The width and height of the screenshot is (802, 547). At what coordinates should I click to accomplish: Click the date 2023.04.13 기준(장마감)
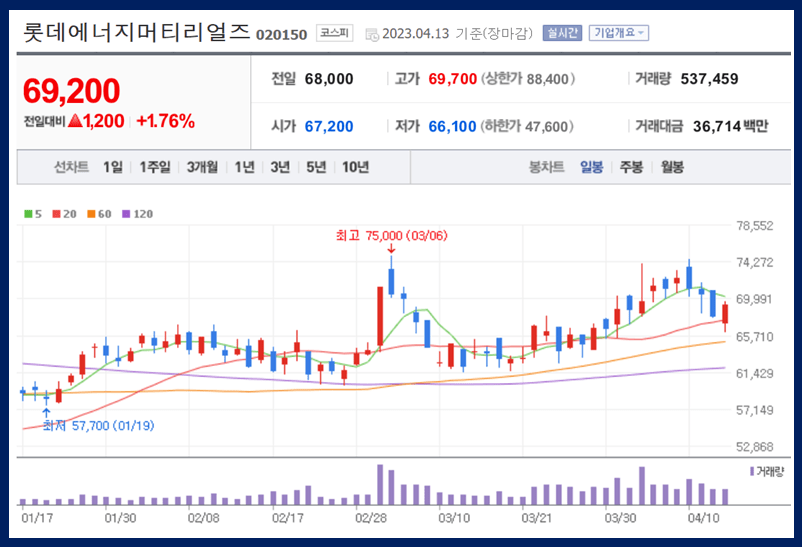pos(457,34)
